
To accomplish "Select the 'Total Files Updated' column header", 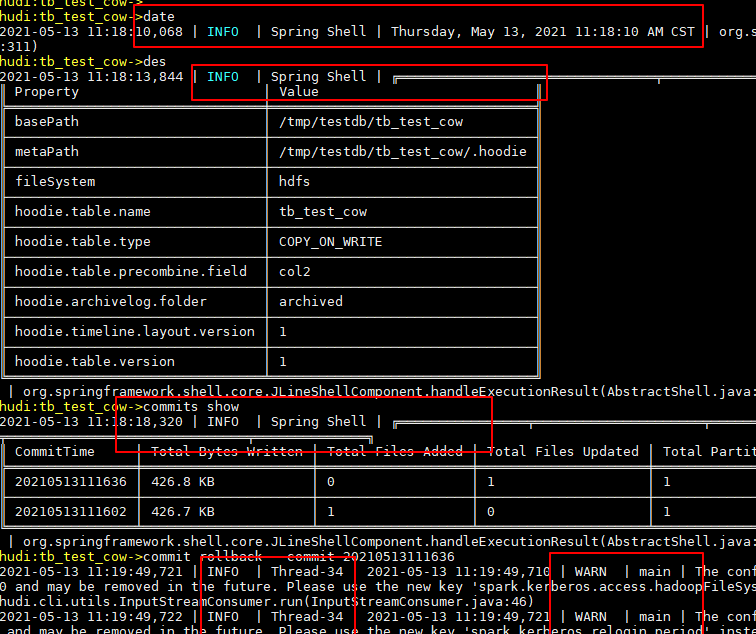I will [x=562, y=451].
